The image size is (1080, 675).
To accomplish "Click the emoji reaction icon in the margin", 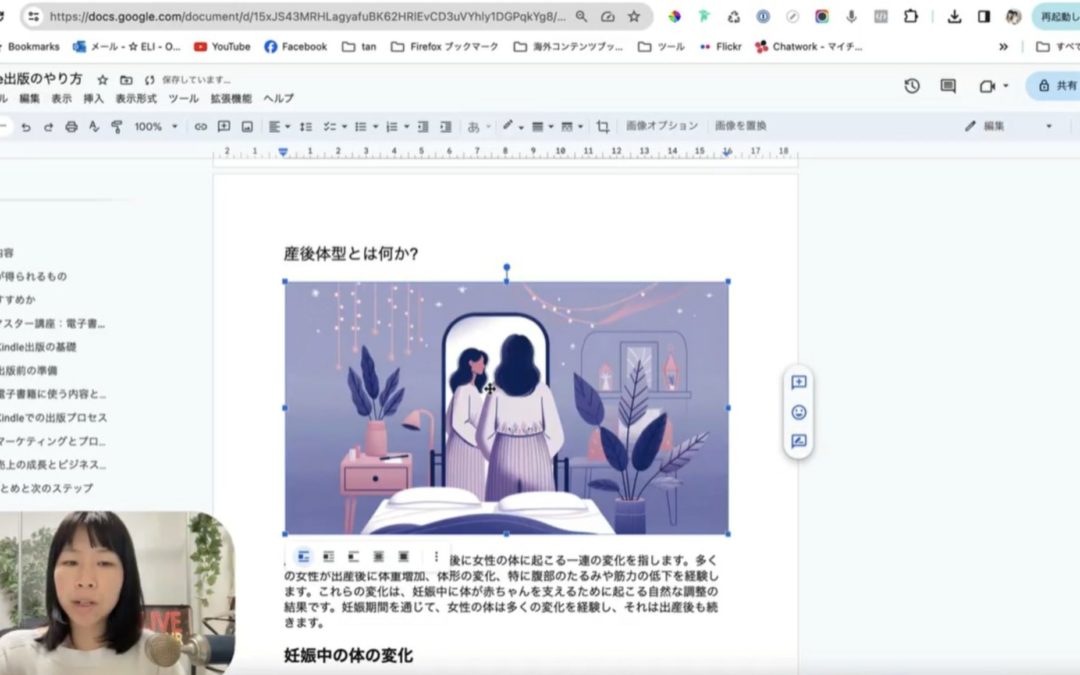I will [x=797, y=411].
